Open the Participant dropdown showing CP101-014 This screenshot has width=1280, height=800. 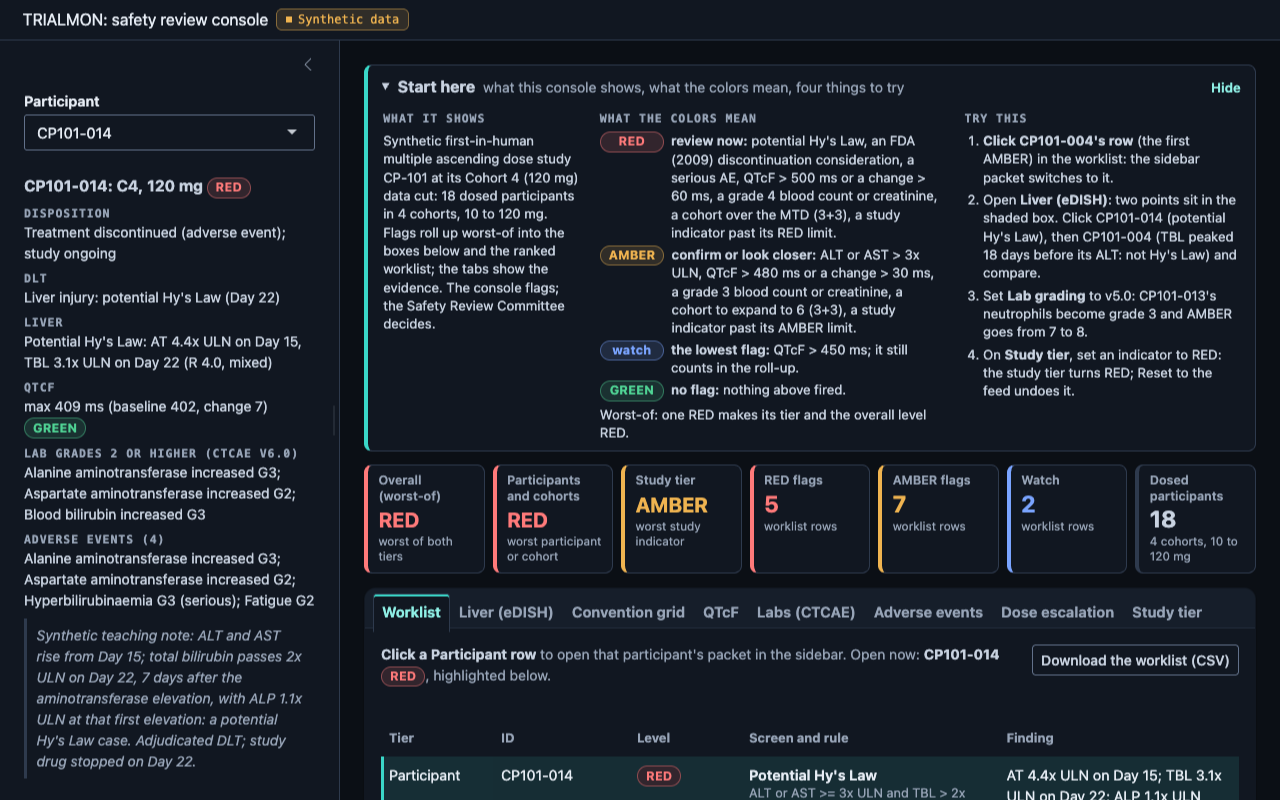(x=169, y=133)
